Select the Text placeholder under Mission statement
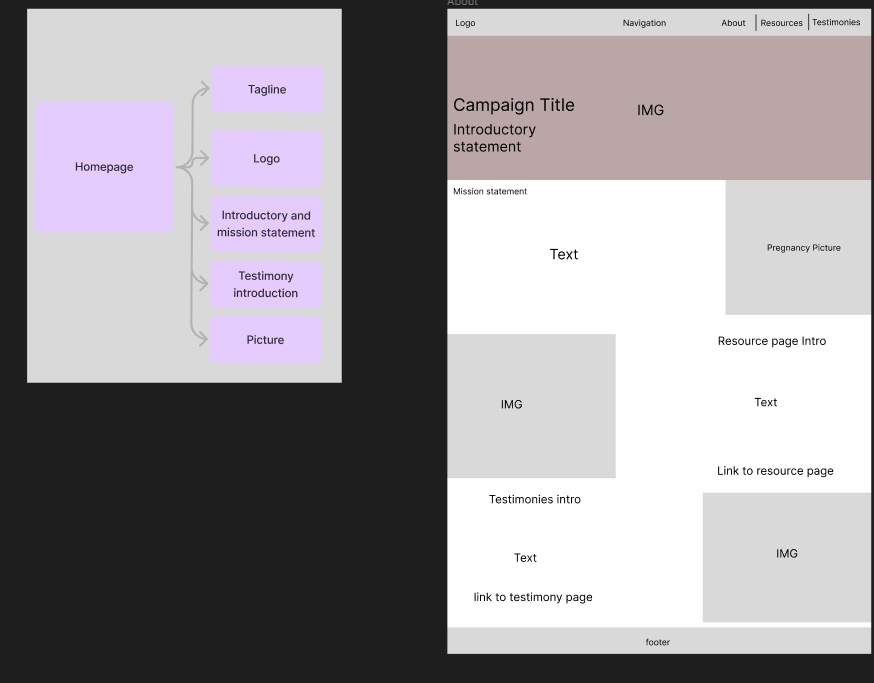Image resolution: width=874 pixels, height=683 pixels. pos(564,254)
